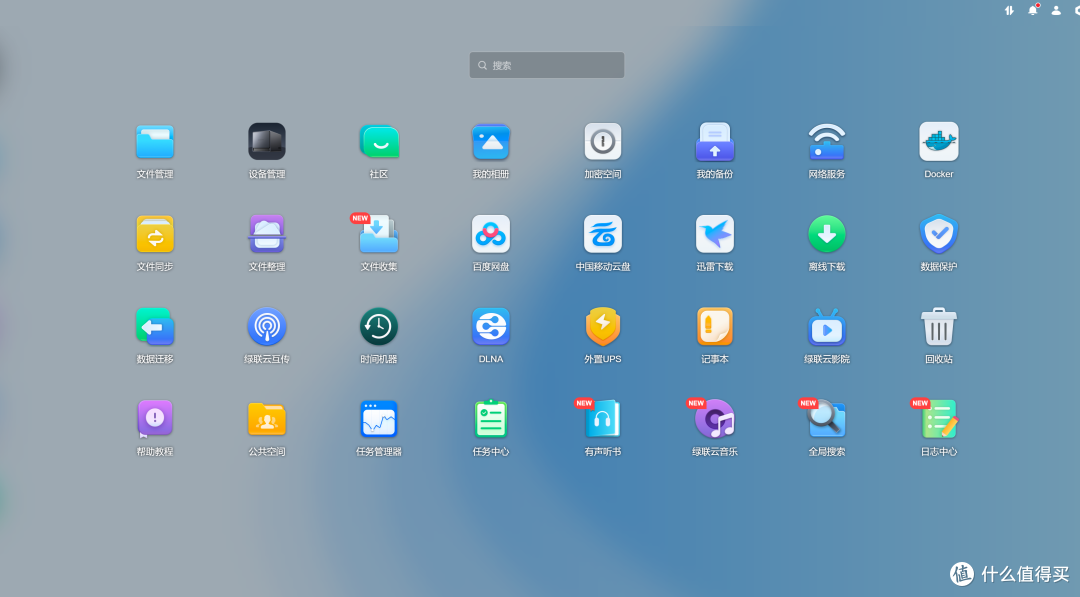Launch 有声听书 audiobook app
This screenshot has width=1080, height=597.
(x=603, y=419)
